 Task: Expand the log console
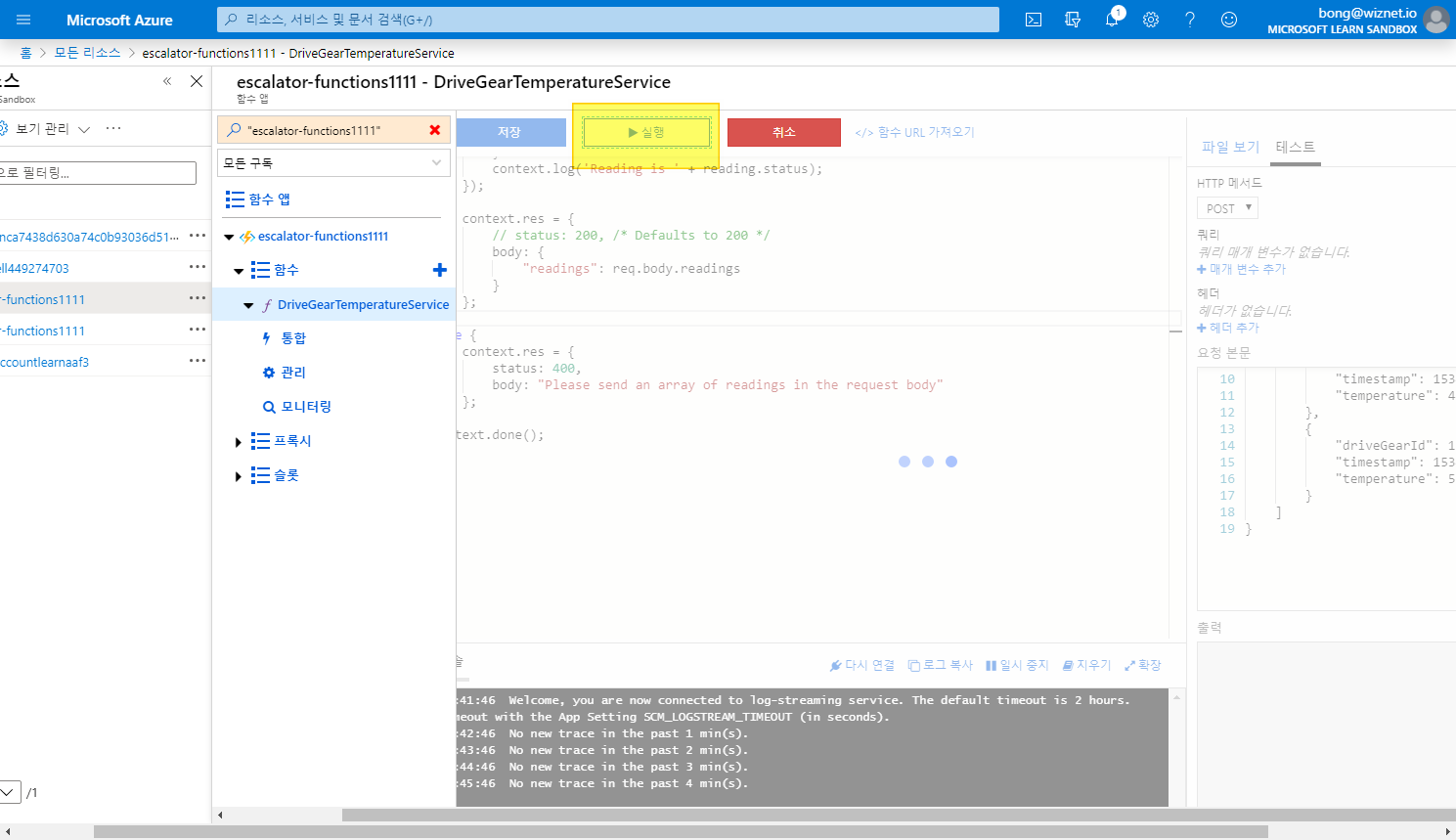click(x=1142, y=665)
